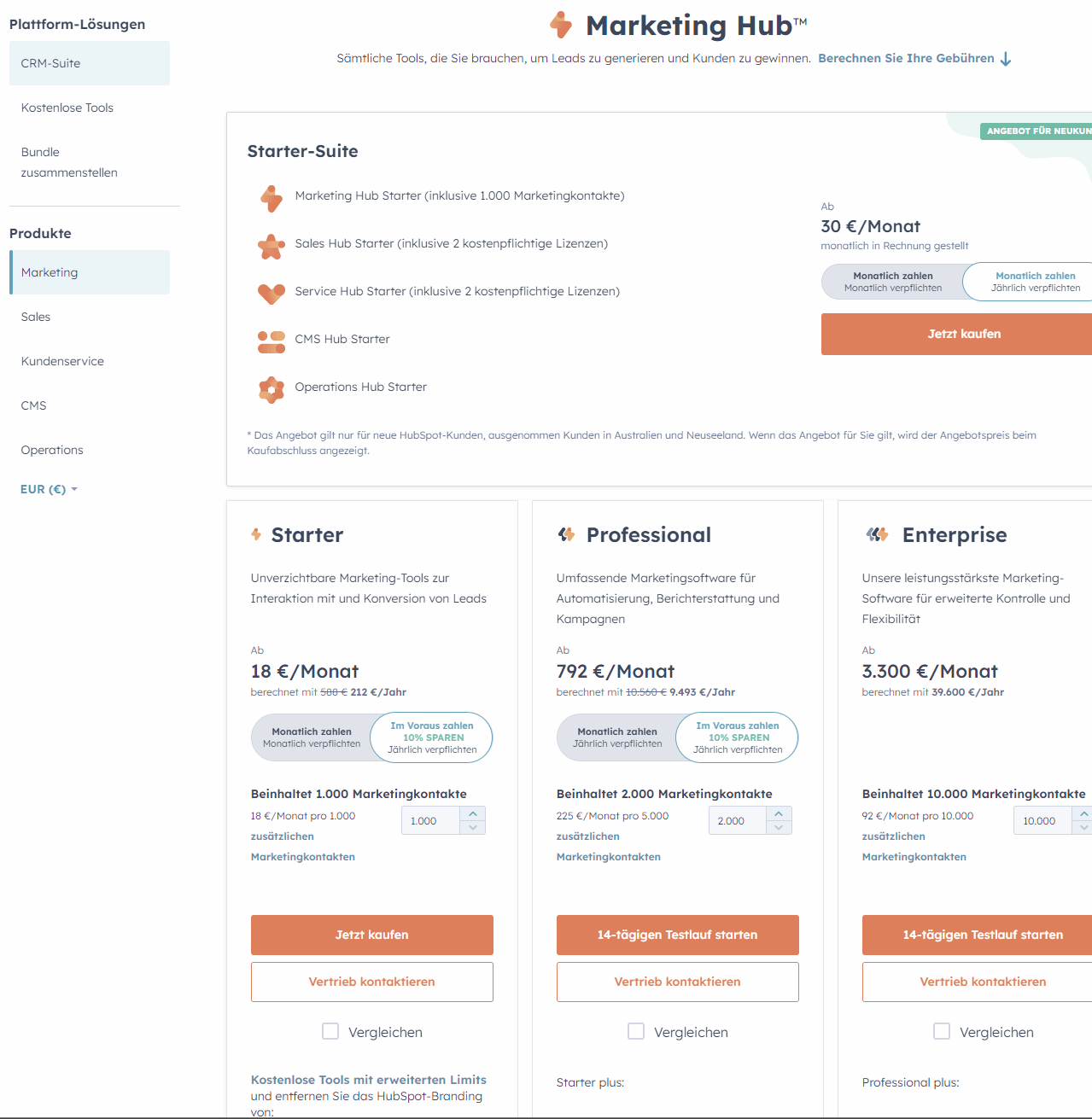The width and height of the screenshot is (1092, 1119).
Task: Click the Sales Hub Starter star icon
Action: [x=272, y=247]
